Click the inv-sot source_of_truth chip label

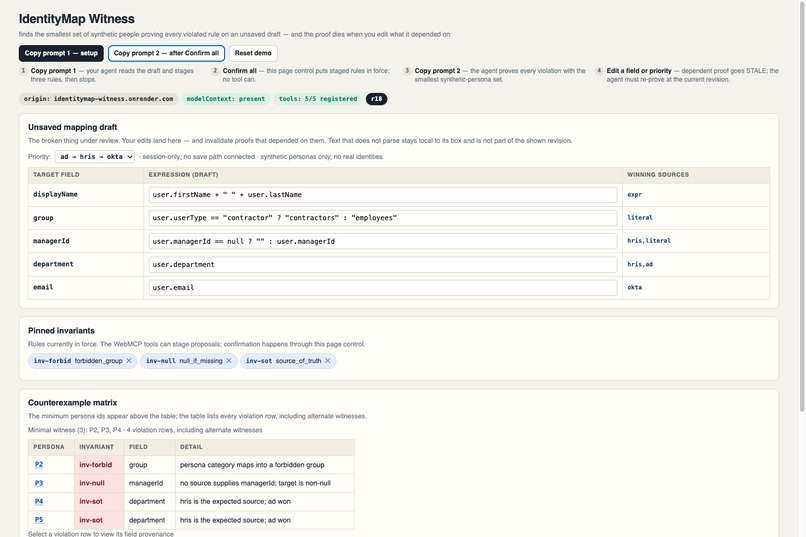coord(283,361)
